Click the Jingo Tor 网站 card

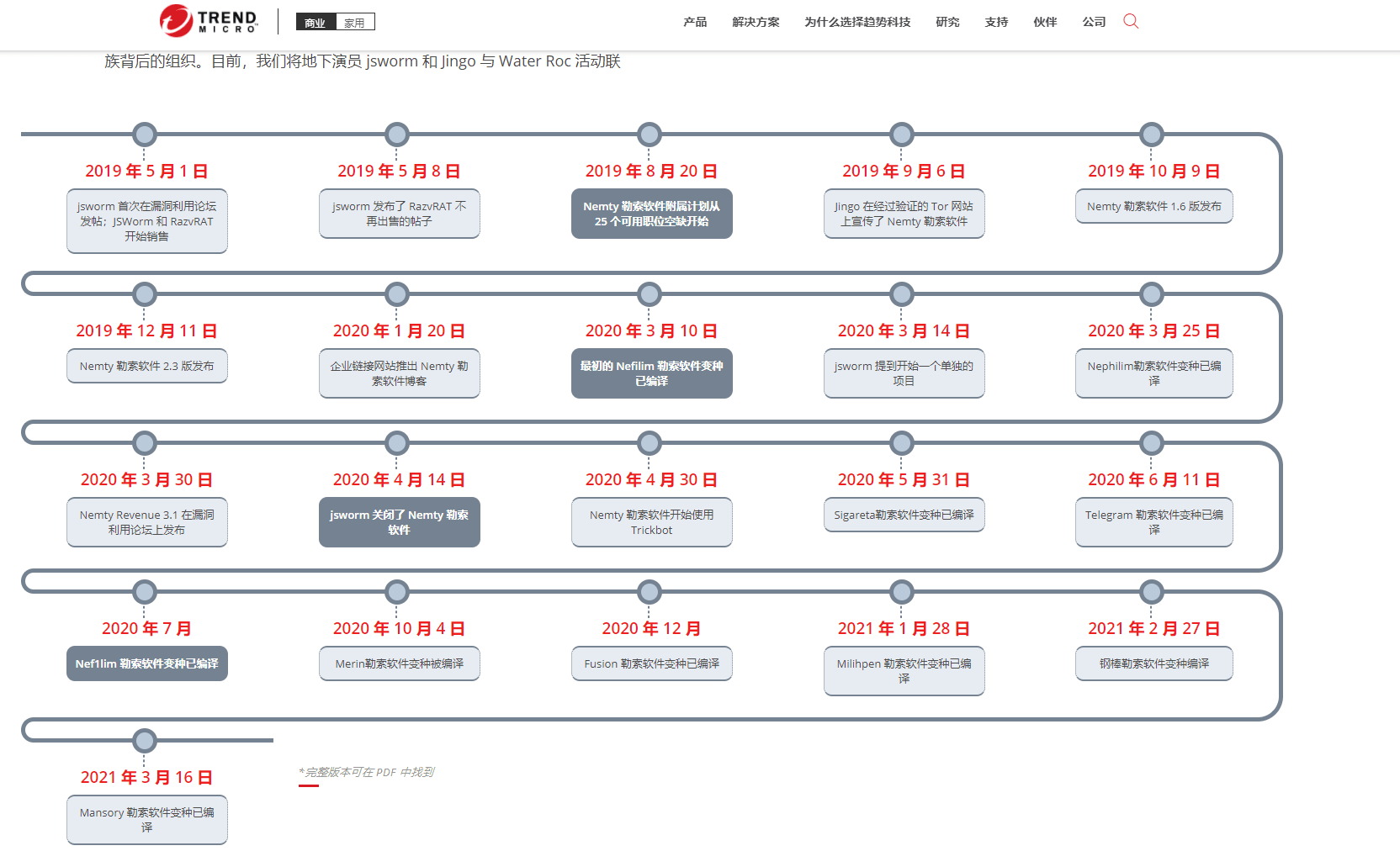904,214
